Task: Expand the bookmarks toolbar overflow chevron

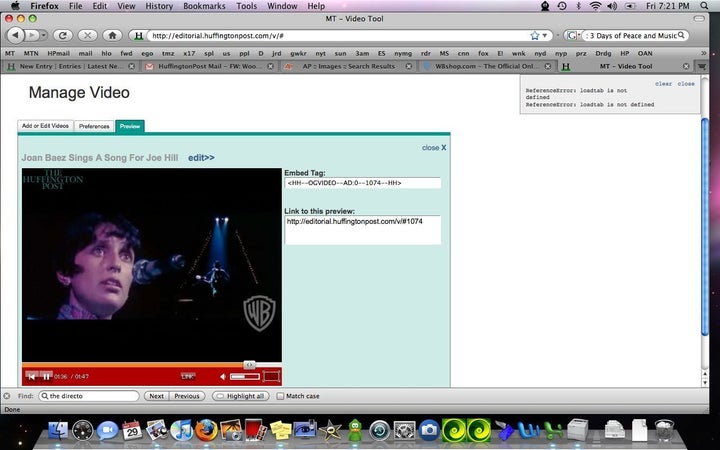Action: click(703, 53)
